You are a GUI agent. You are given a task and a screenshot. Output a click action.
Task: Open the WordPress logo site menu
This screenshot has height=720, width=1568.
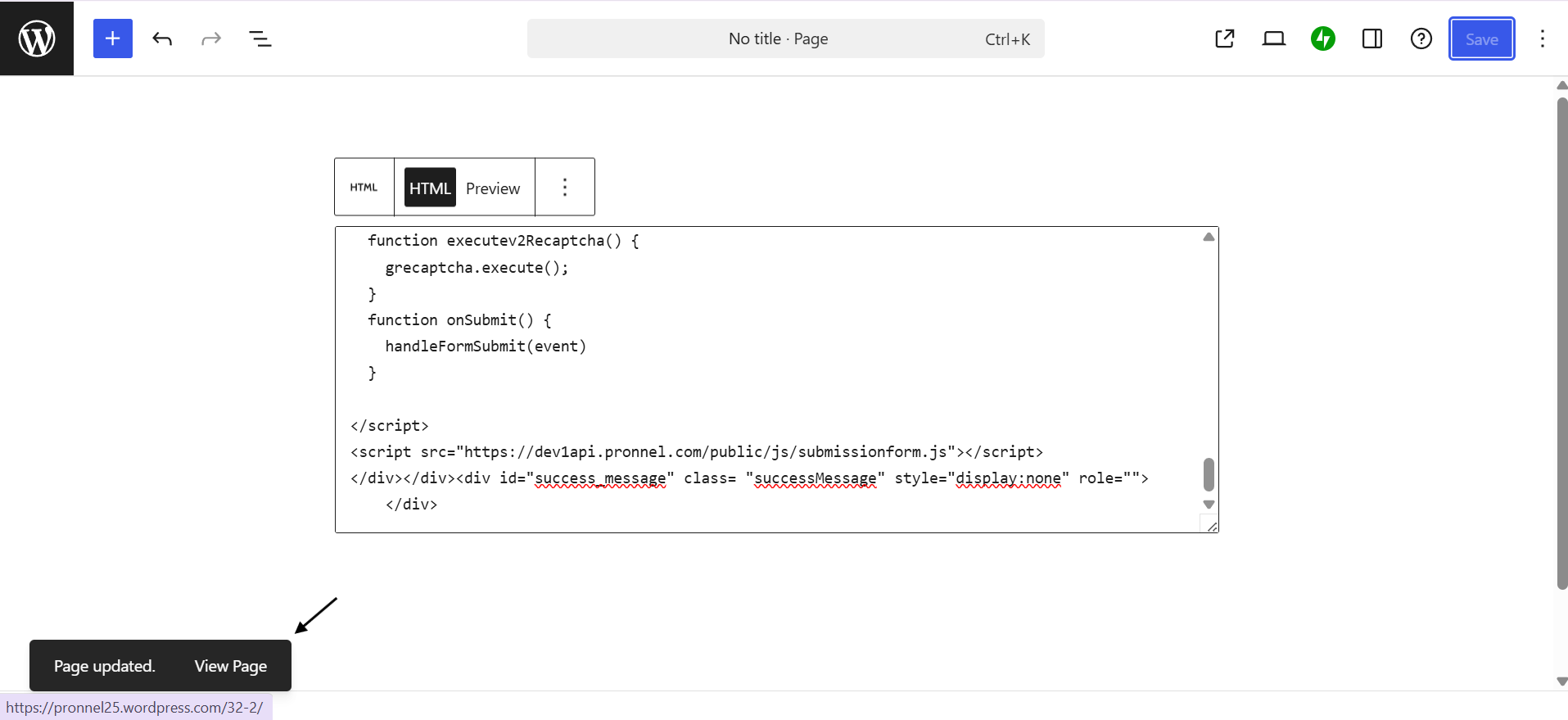tap(37, 38)
